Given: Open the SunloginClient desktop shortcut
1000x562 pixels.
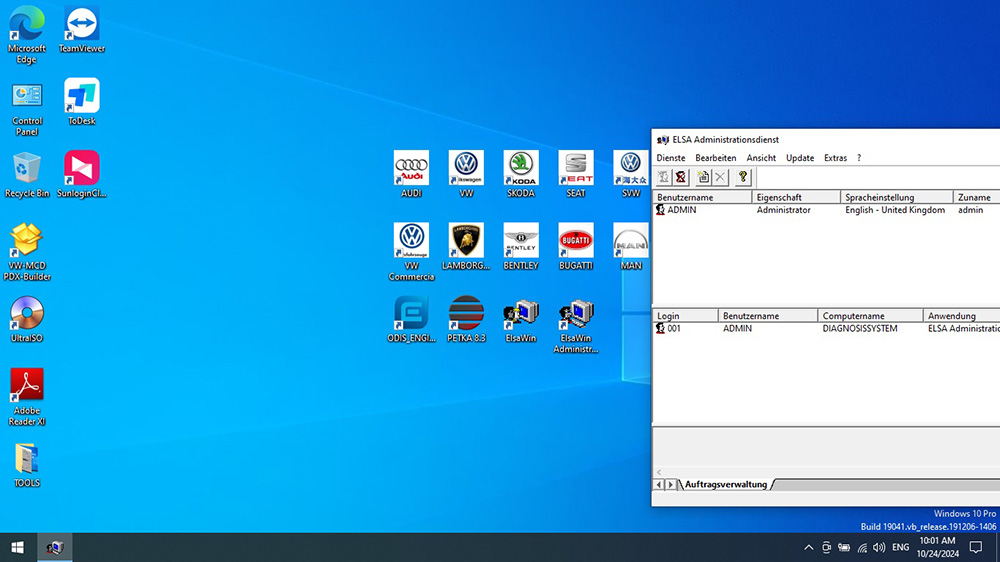Looking at the screenshot, I should click(82, 174).
